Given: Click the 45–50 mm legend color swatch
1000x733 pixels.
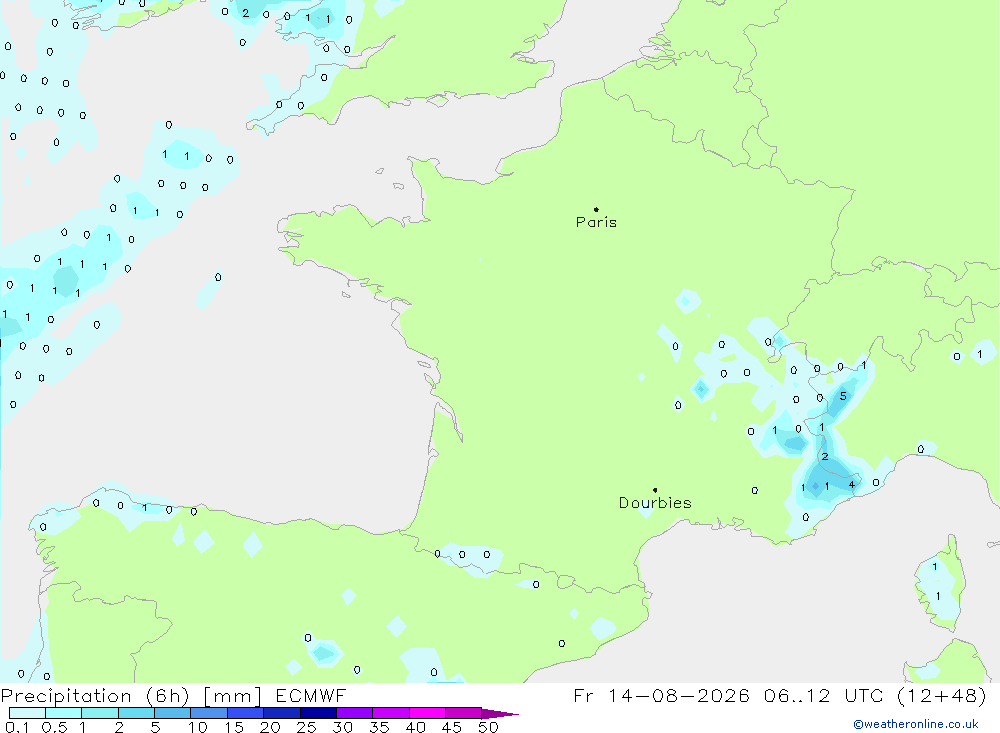Looking at the screenshot, I should 464,713.
